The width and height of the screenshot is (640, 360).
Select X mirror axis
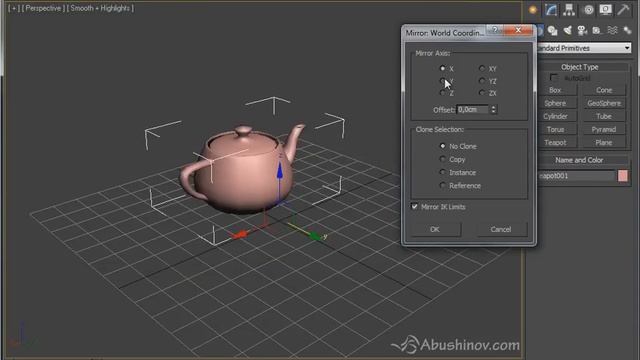[x=442, y=69]
